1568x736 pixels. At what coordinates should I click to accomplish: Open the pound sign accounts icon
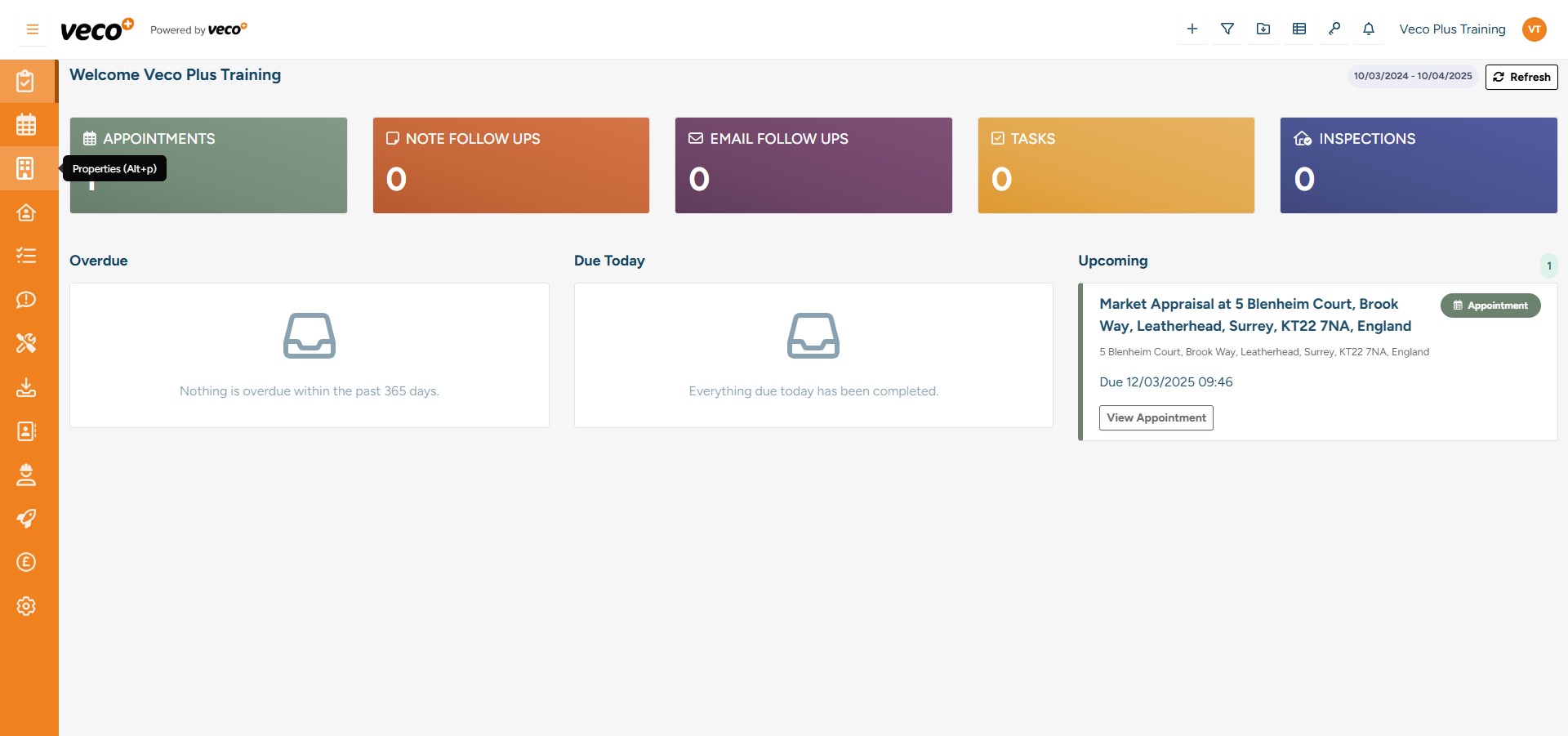(x=25, y=562)
